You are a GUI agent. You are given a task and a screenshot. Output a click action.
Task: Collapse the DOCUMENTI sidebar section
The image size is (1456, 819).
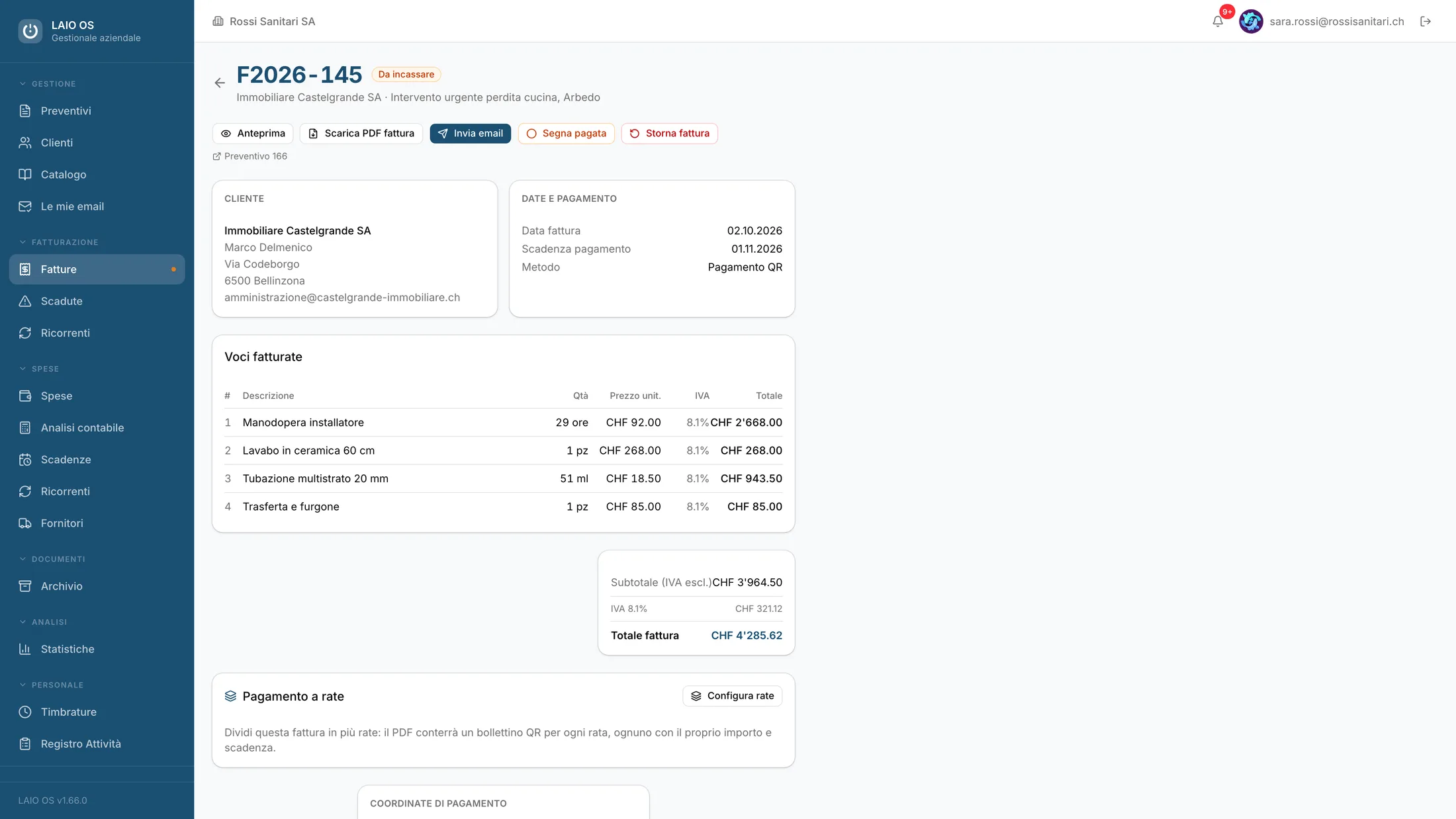coord(52,559)
